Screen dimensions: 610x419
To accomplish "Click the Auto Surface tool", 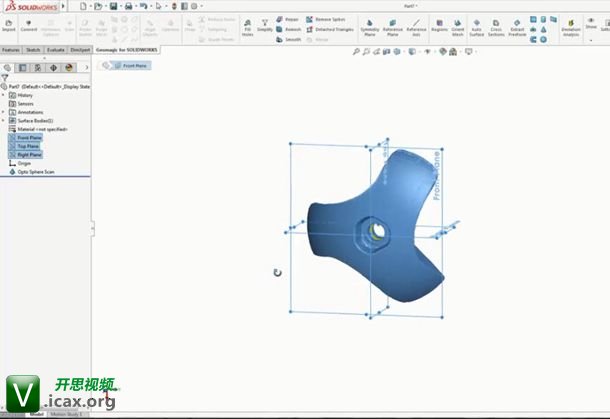I will click(477, 28).
